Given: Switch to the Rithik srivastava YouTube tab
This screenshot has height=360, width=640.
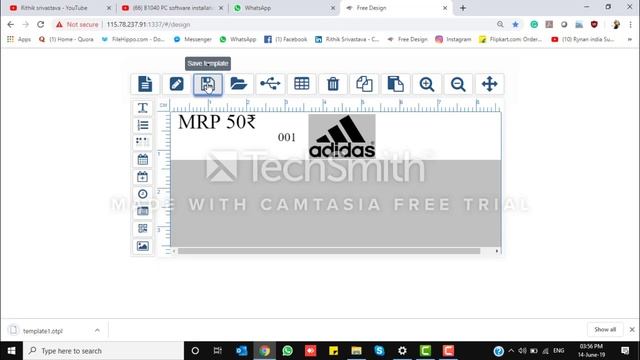Looking at the screenshot, I should coord(60,8).
